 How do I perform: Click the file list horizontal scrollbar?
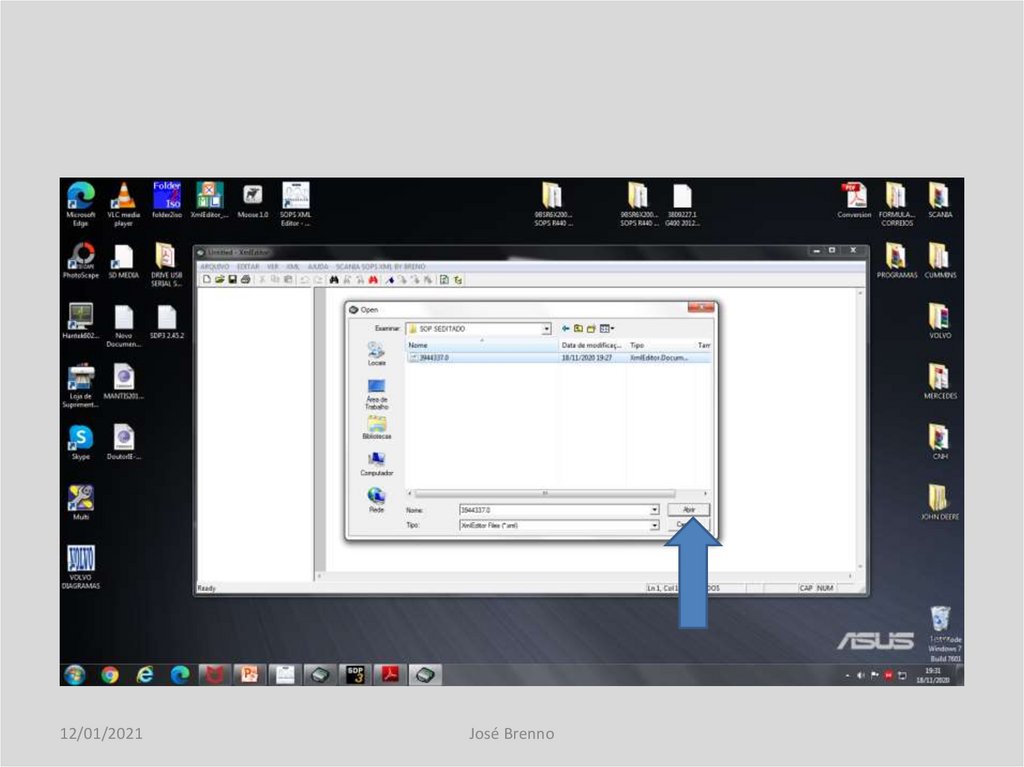[544, 493]
